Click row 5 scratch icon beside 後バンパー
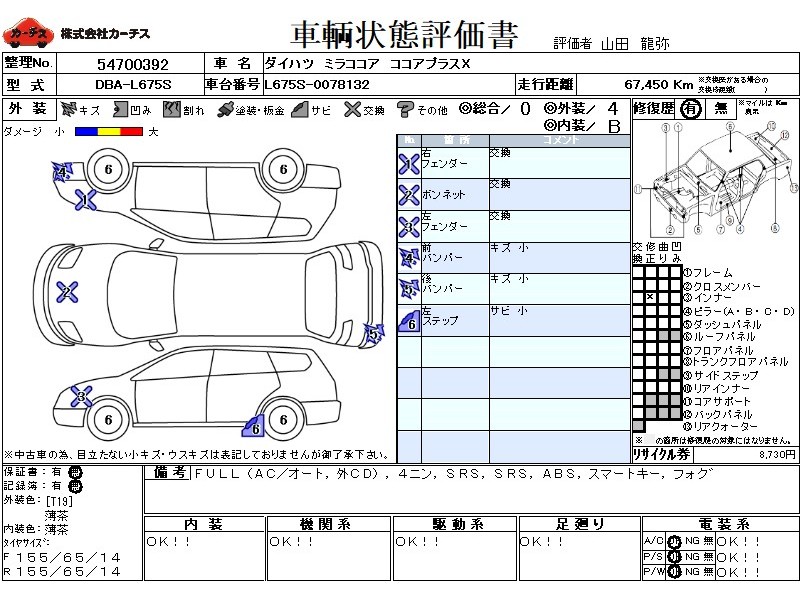Image resolution: width=800 pixels, height=600 pixels. tap(409, 289)
